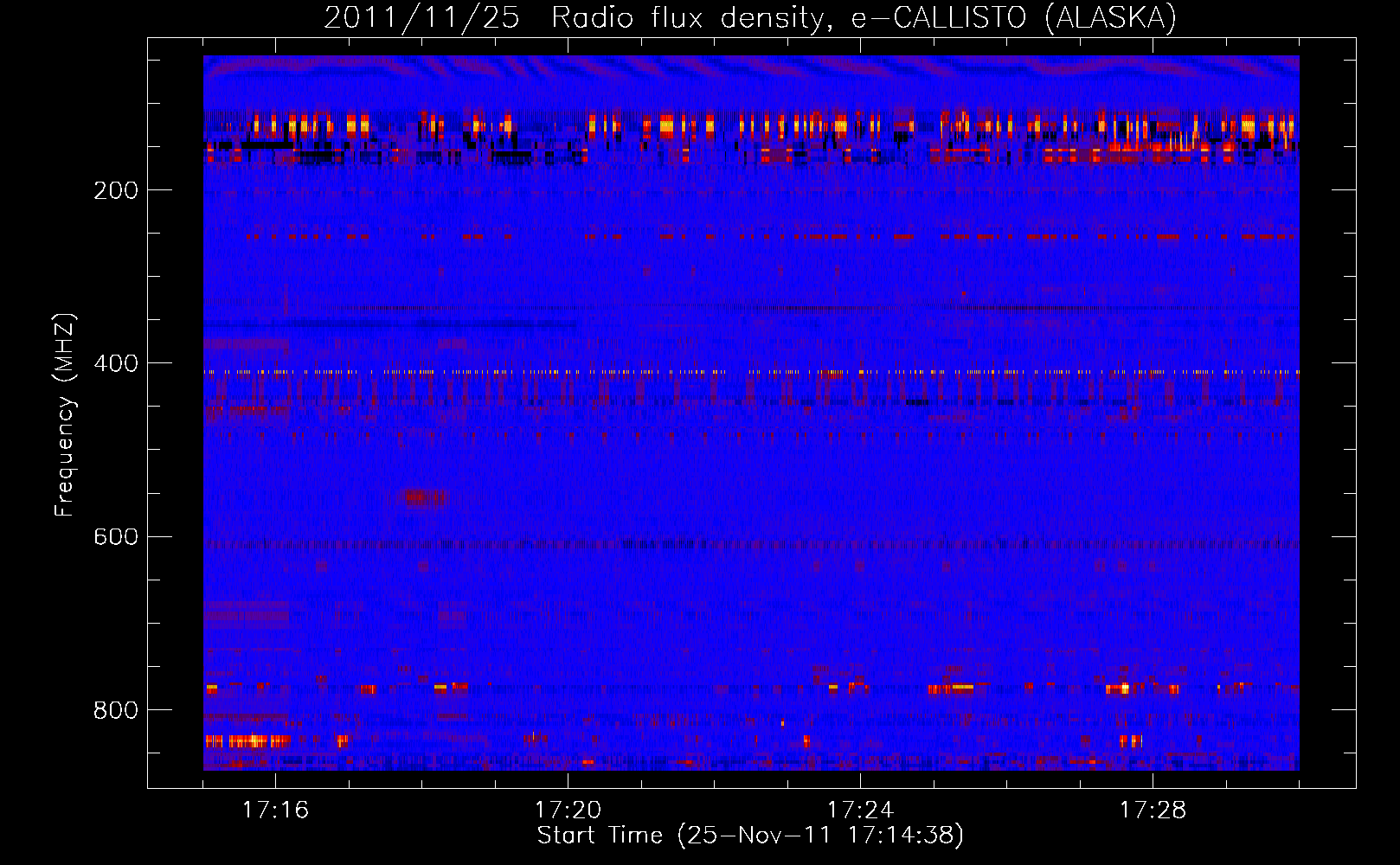Select the 200 frequency axis label
The image size is (1400, 865).
pos(116,190)
